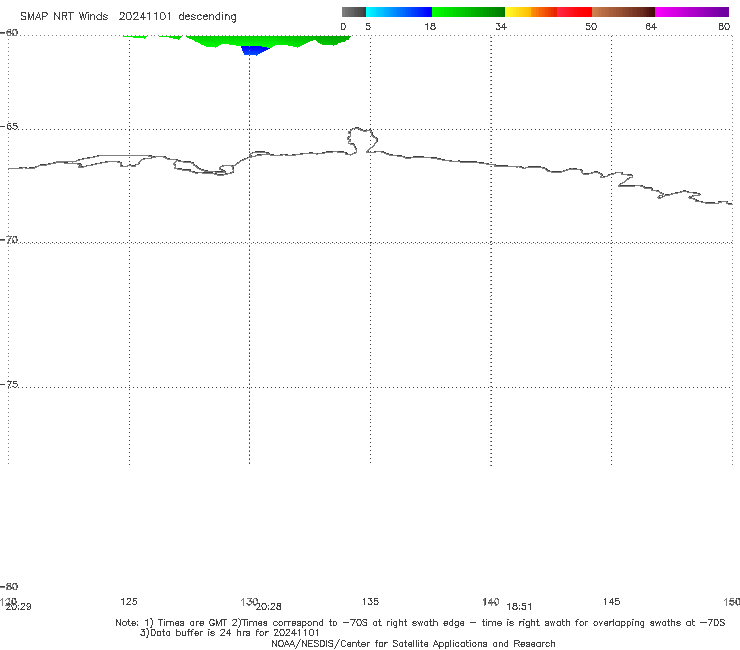Click the longitude label '135'
The image size is (740, 650).
370,601
